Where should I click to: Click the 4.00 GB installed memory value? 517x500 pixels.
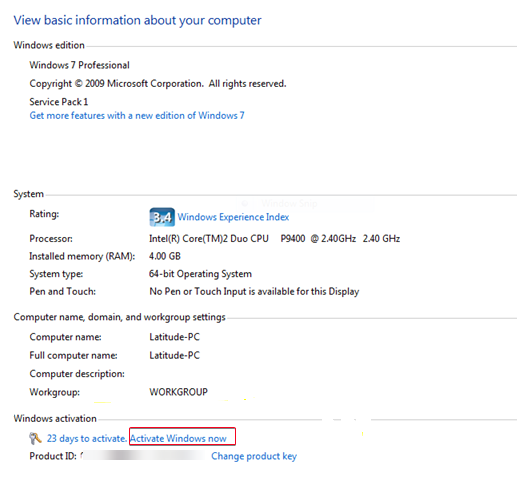[165, 256]
